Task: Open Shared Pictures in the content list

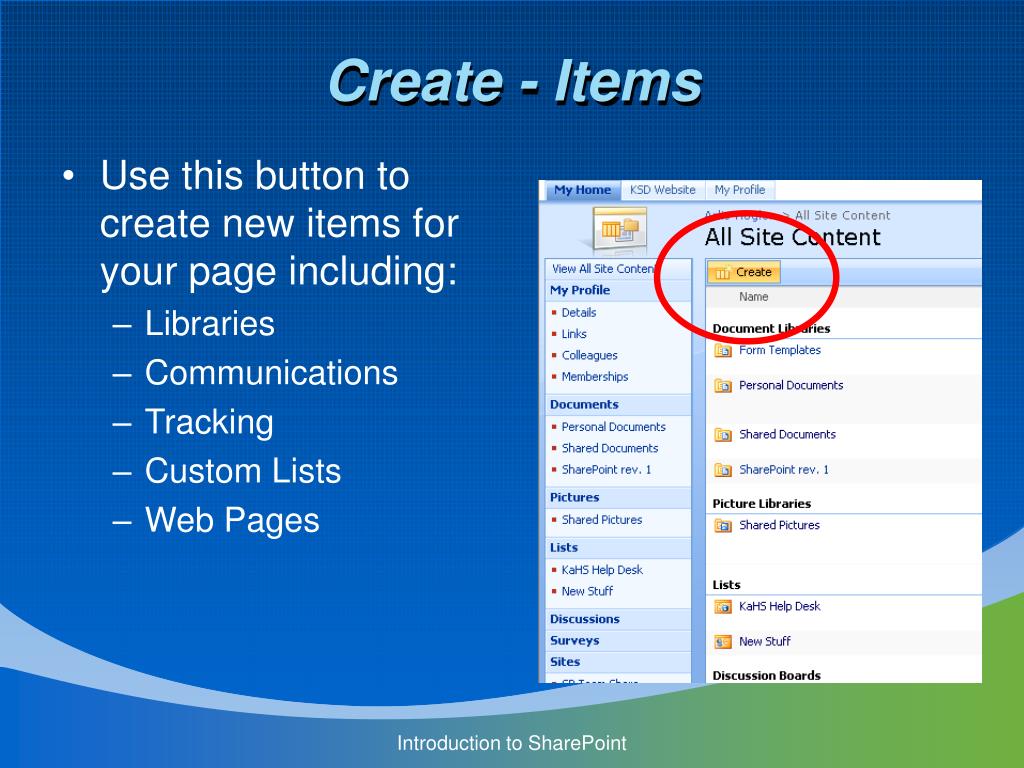Action: click(779, 525)
